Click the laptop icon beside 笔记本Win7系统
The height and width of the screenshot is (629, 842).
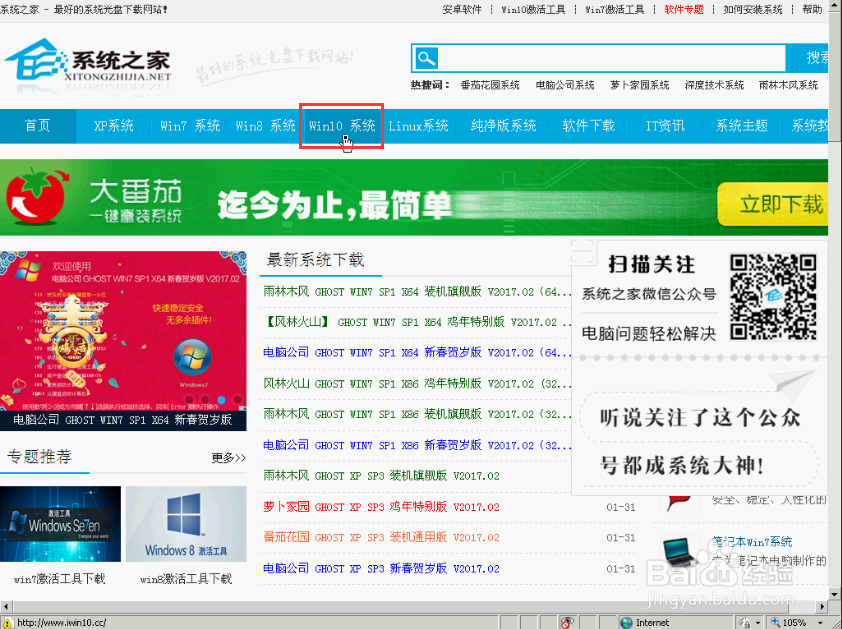pos(681,551)
